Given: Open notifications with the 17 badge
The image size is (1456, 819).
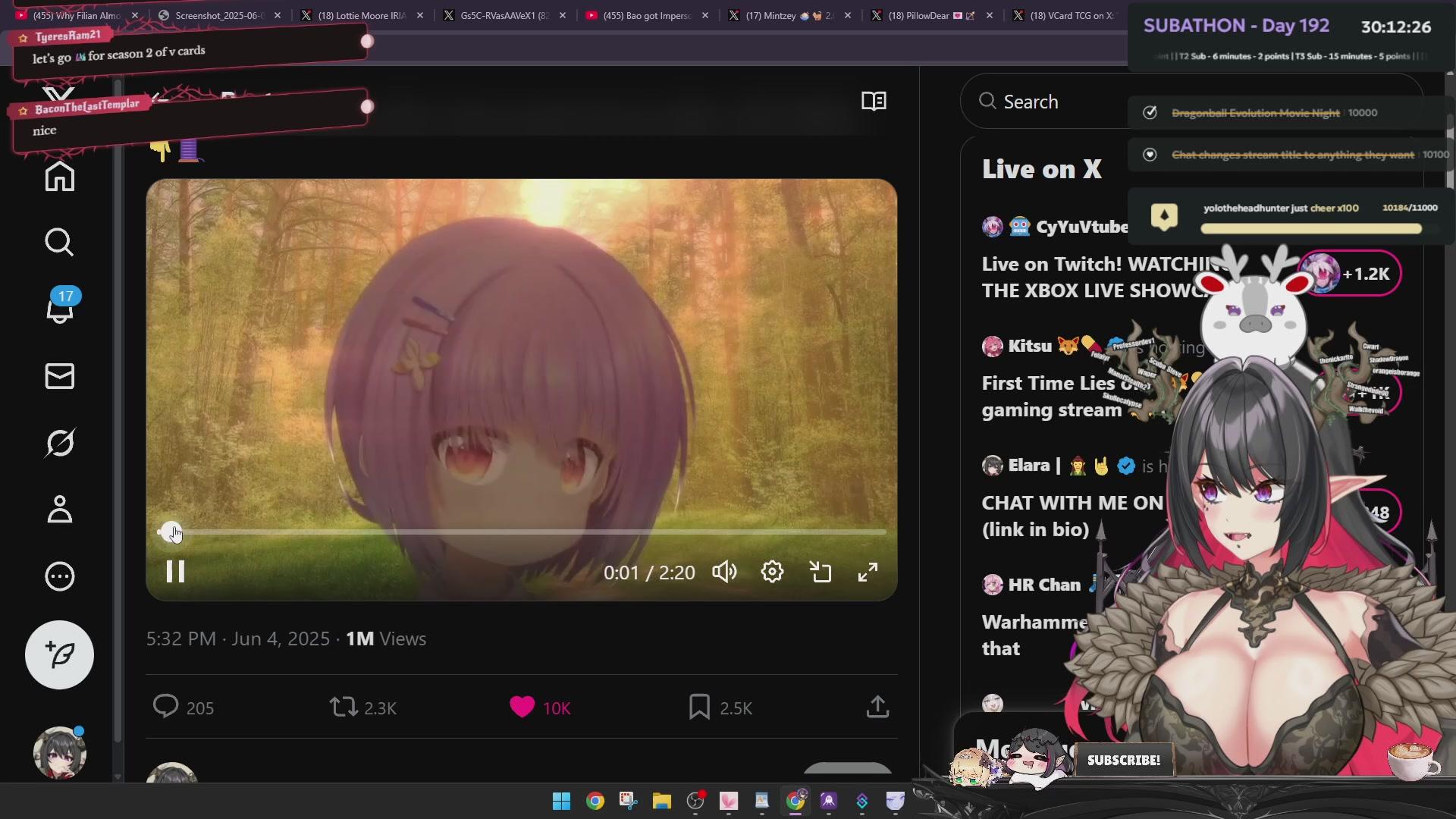Looking at the screenshot, I should (60, 307).
